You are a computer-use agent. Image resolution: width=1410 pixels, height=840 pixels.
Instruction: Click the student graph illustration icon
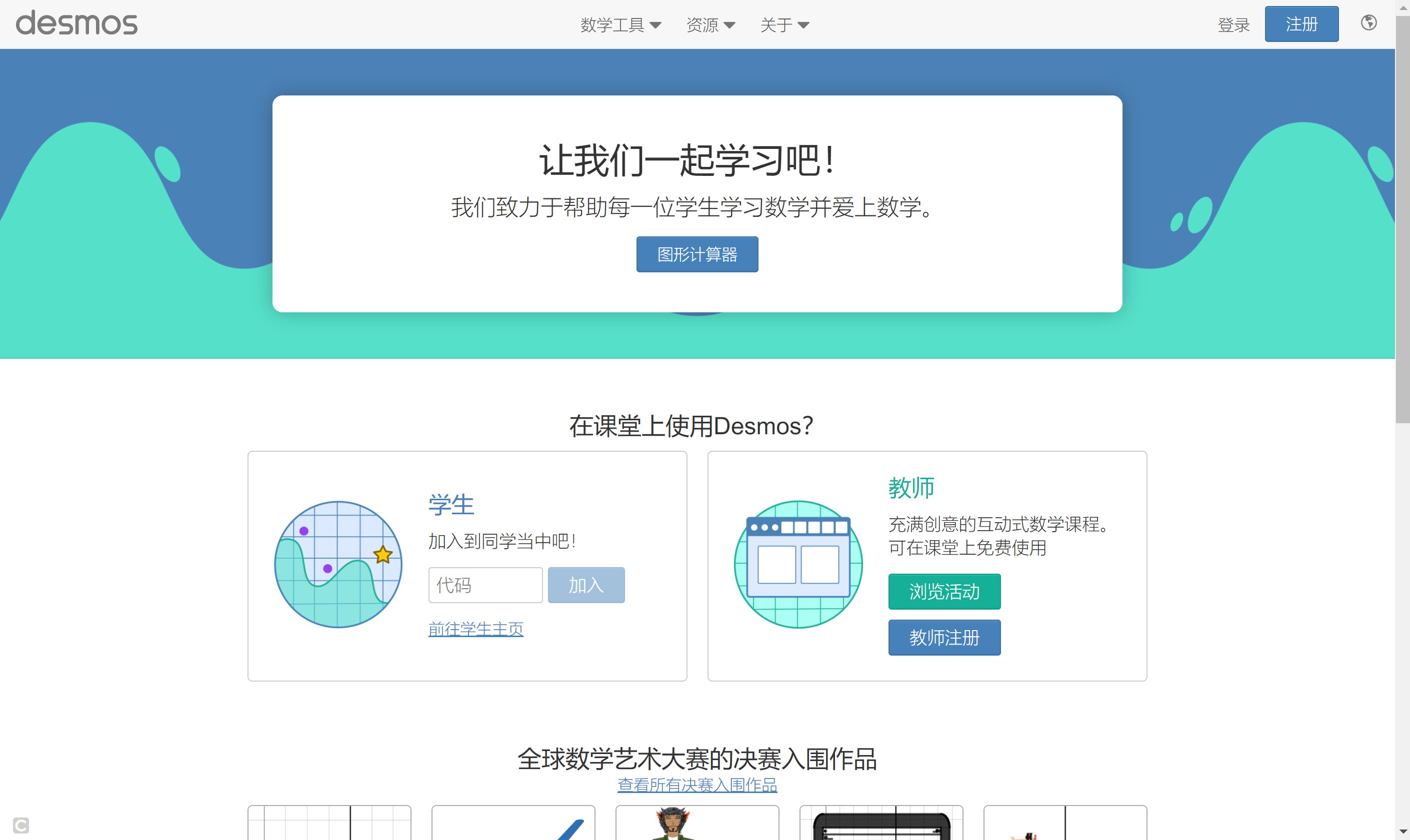pos(338,564)
